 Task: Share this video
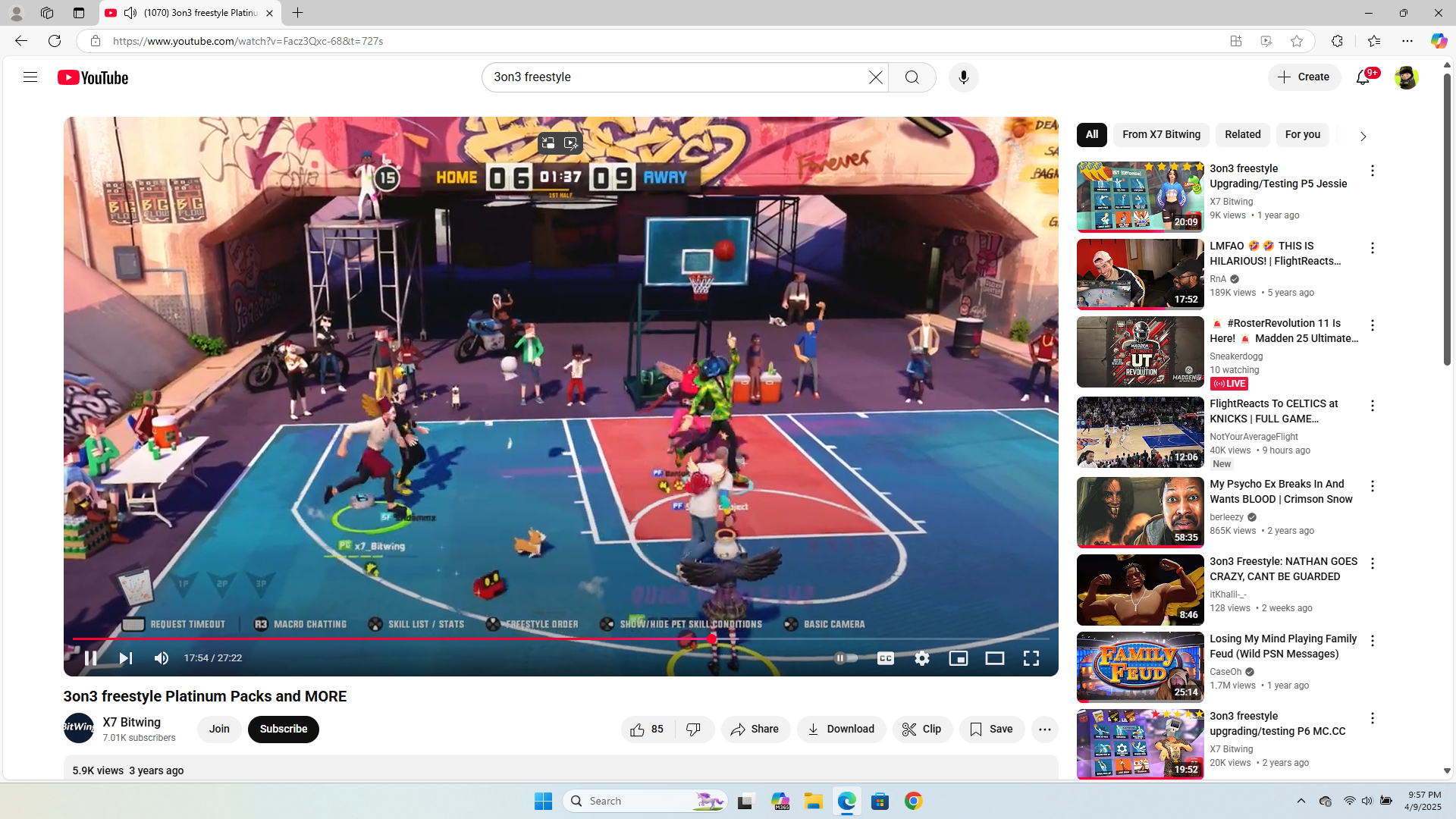click(x=755, y=730)
